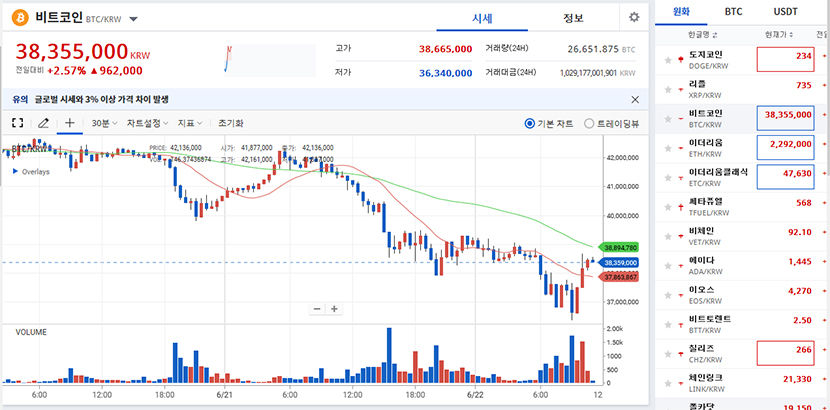Open 체인링크 LINK/KRW row
The image size is (830, 410).
(x=743, y=384)
